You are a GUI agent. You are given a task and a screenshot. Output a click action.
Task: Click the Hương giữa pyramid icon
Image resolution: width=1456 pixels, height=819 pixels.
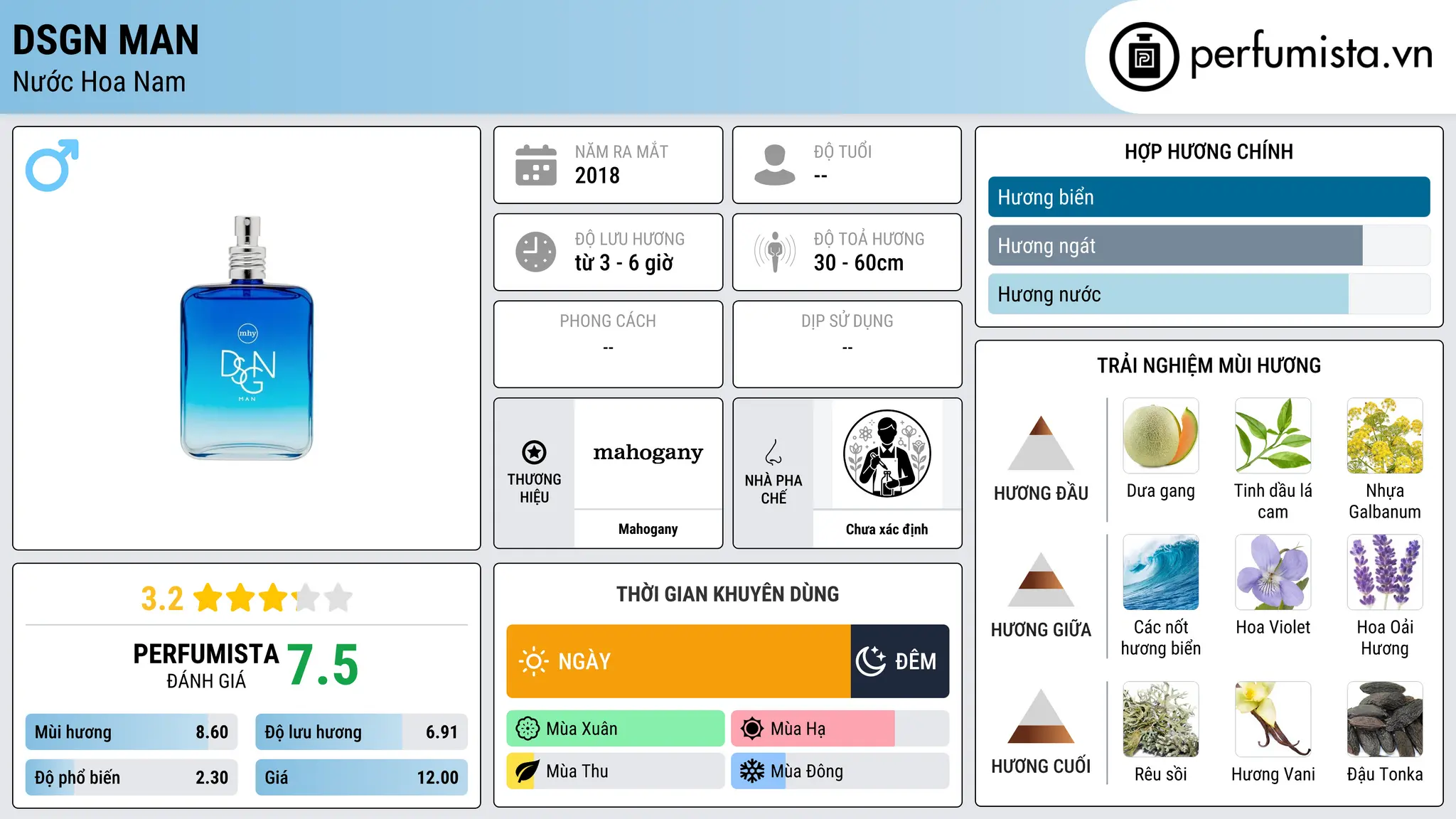coord(1041,579)
